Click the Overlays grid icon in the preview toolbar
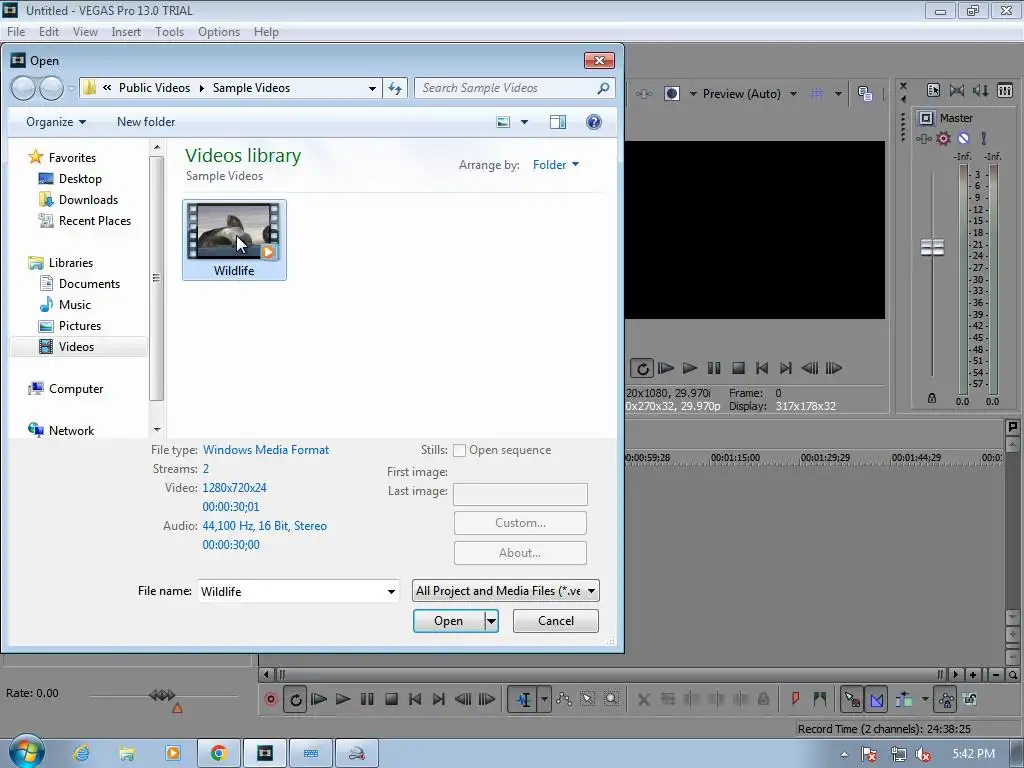Screen dimensions: 1024x768 point(817,94)
